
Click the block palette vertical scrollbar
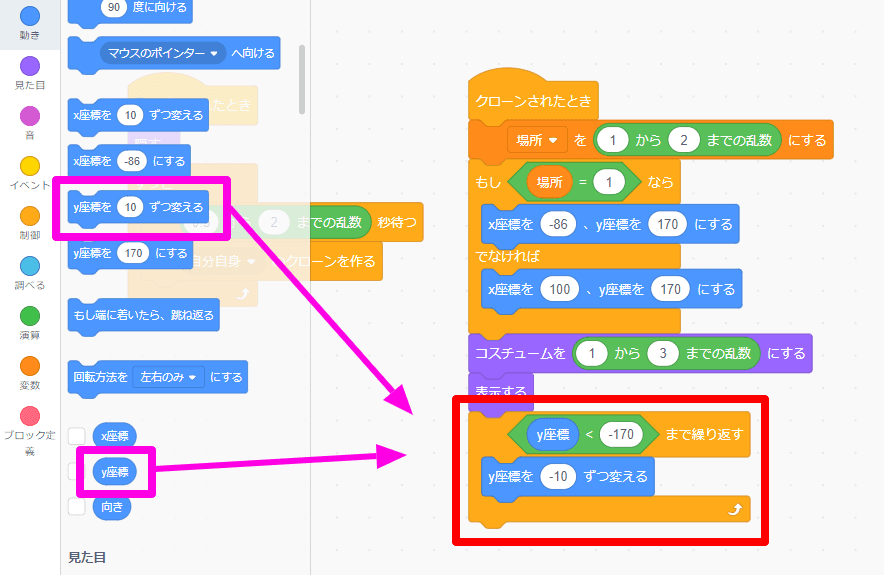[x=302, y=80]
